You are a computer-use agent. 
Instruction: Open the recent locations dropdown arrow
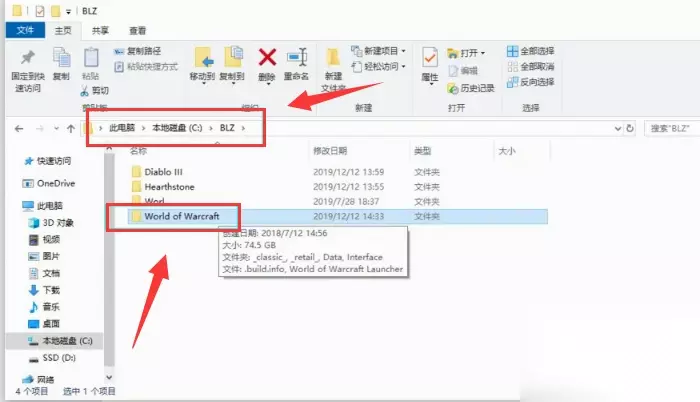(56, 129)
